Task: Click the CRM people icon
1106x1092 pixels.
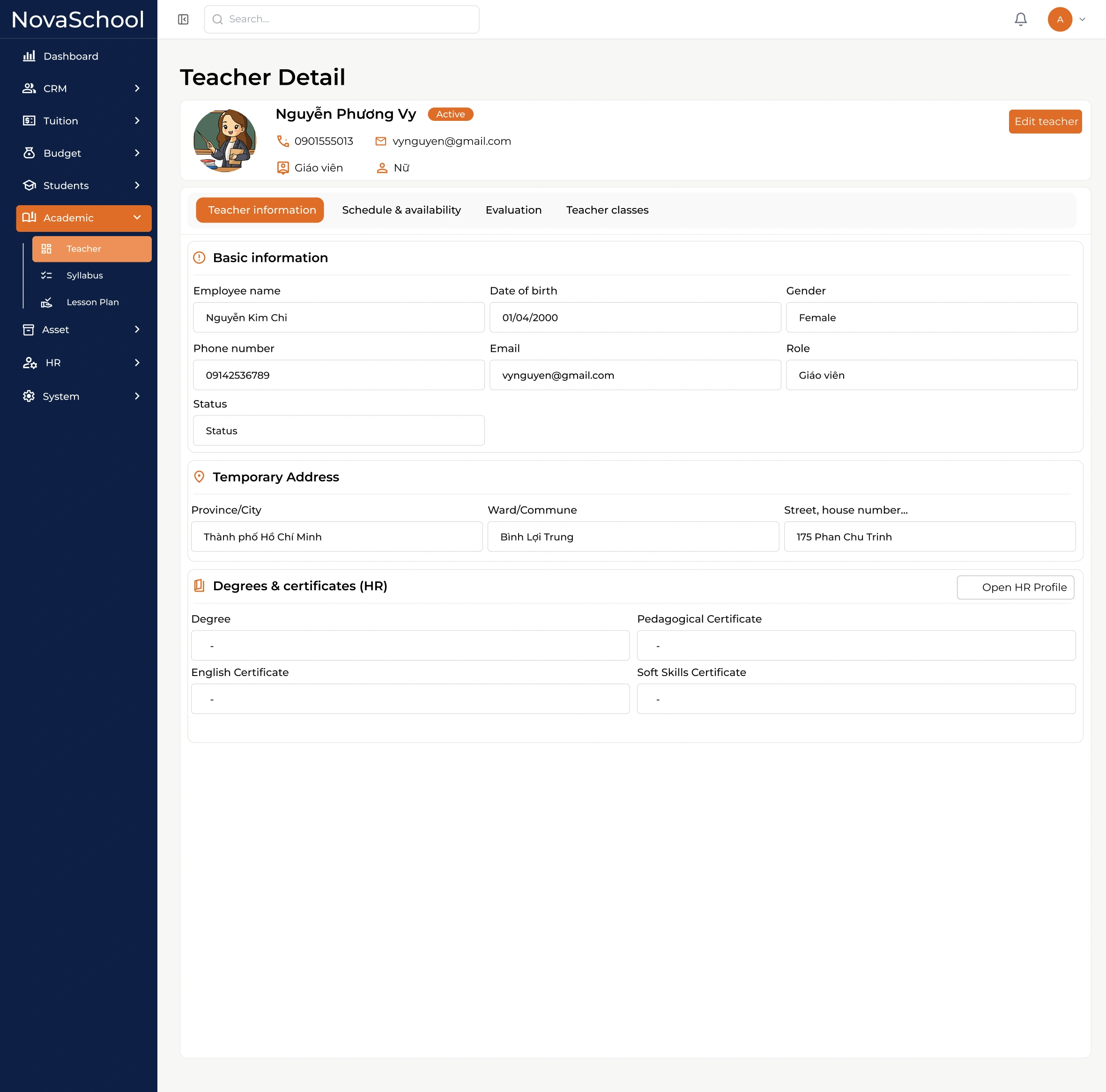Action: point(29,88)
